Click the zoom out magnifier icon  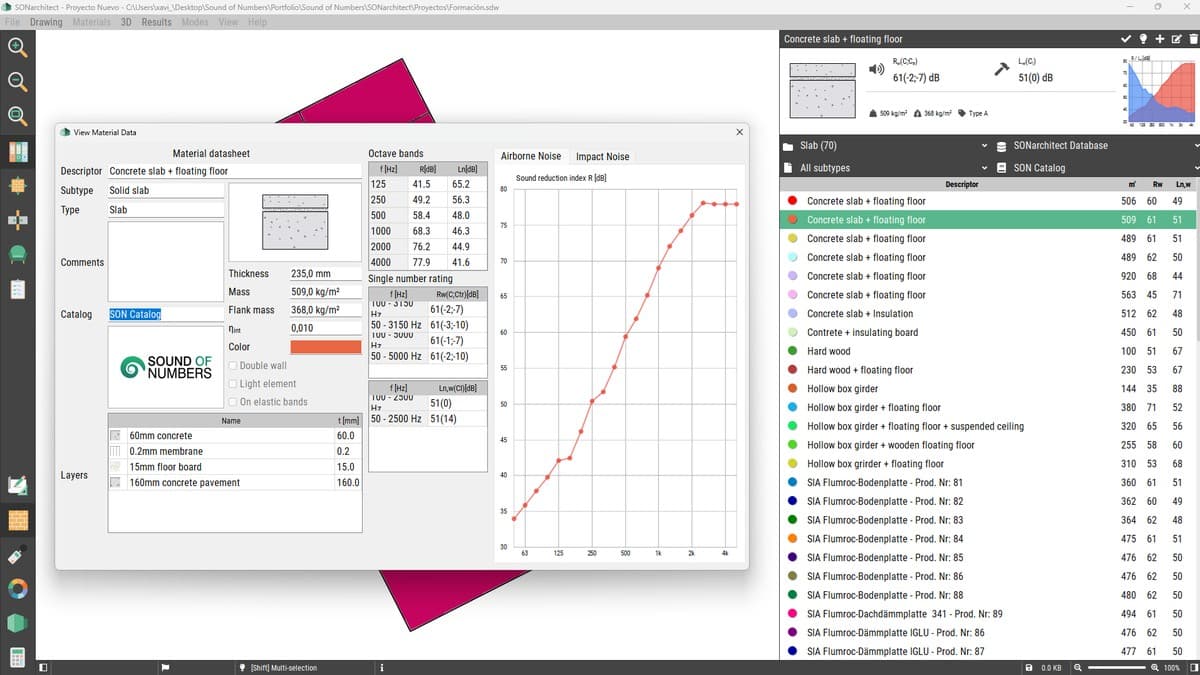[17, 81]
